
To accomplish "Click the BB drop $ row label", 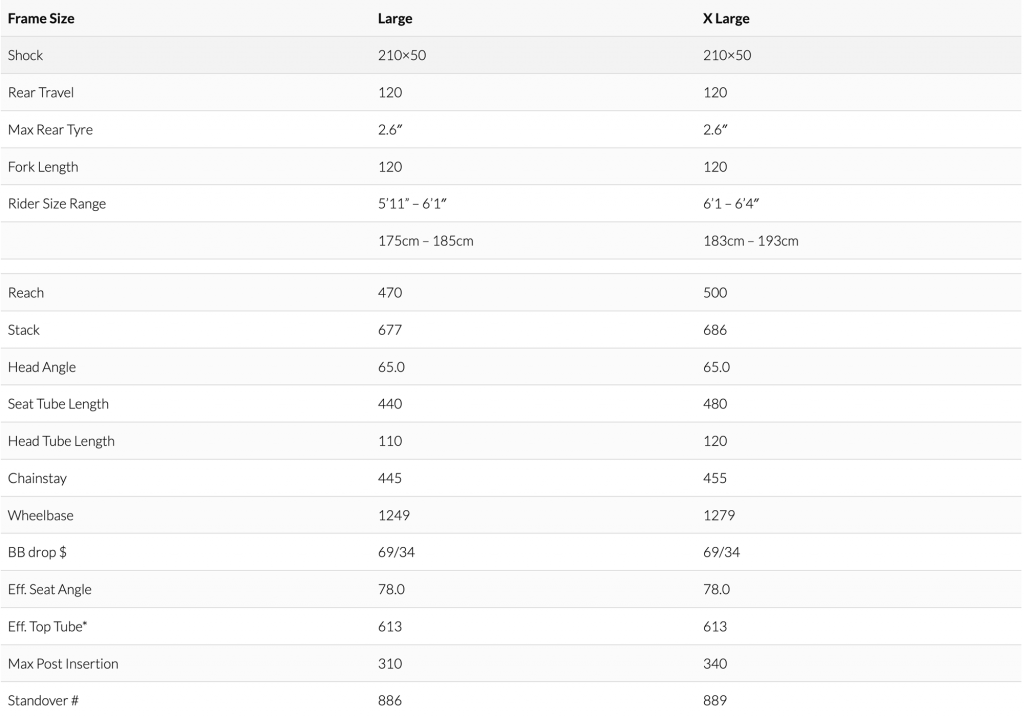I will click(37, 552).
